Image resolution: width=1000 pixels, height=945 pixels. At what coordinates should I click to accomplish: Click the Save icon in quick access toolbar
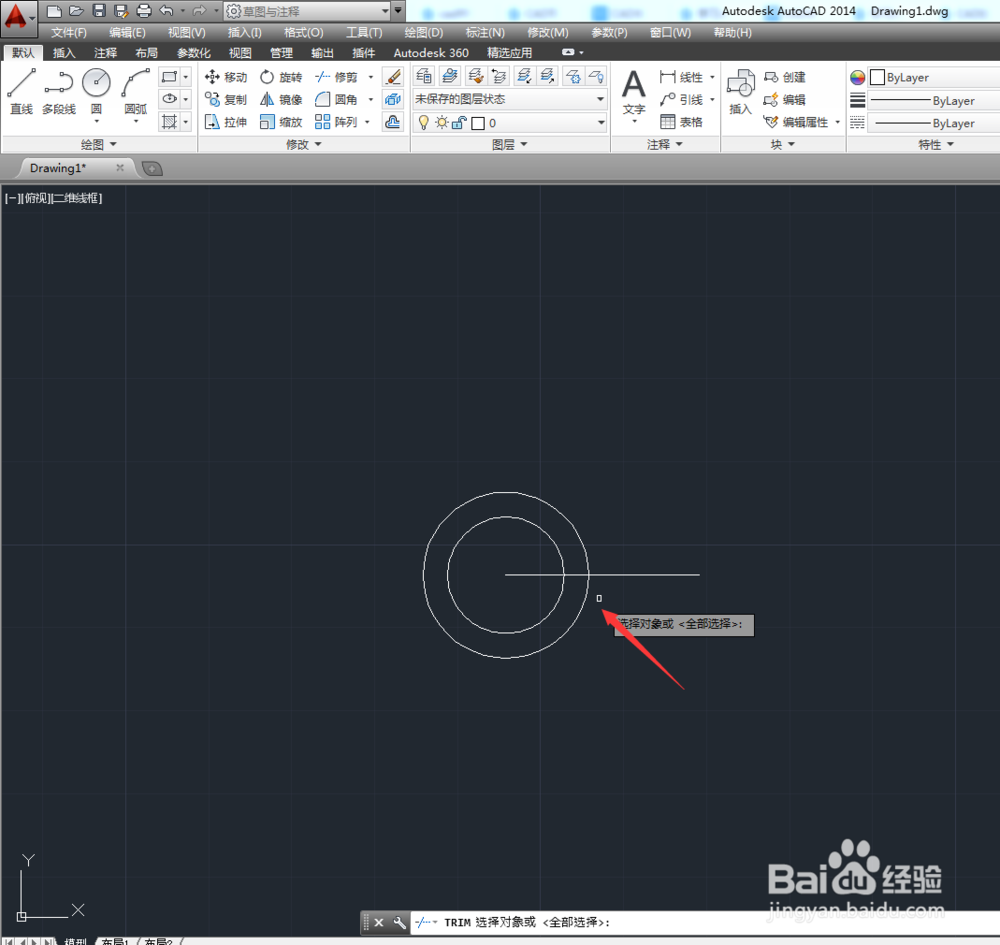[99, 11]
